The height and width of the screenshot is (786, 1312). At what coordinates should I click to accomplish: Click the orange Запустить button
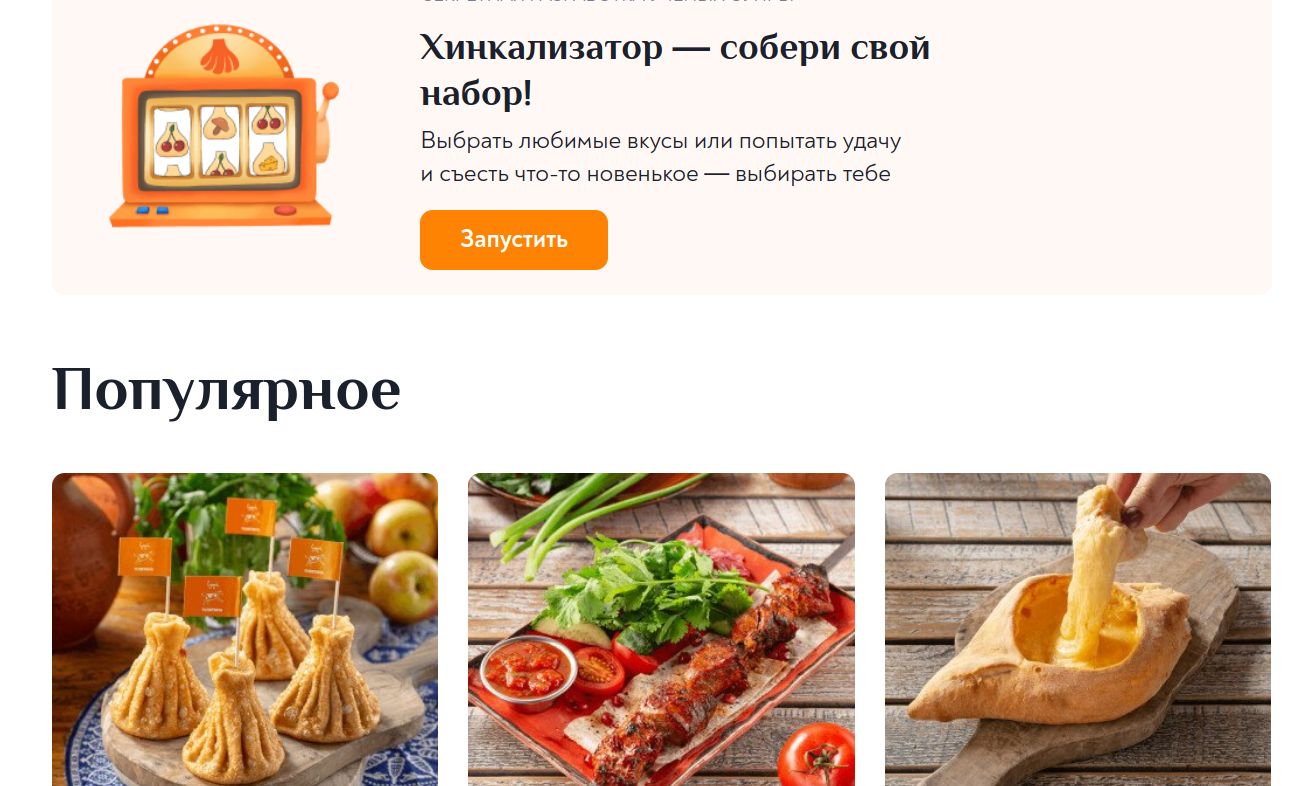pos(513,240)
